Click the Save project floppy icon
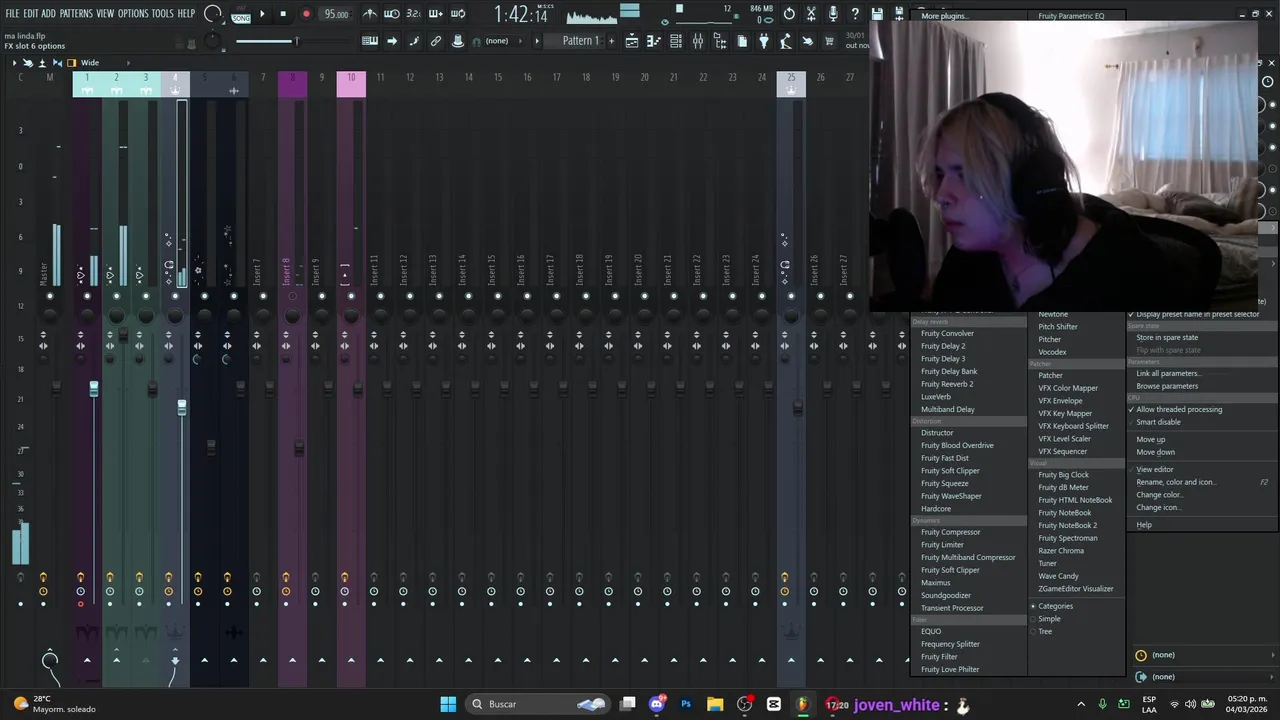The width and height of the screenshot is (1280, 720). (x=877, y=14)
